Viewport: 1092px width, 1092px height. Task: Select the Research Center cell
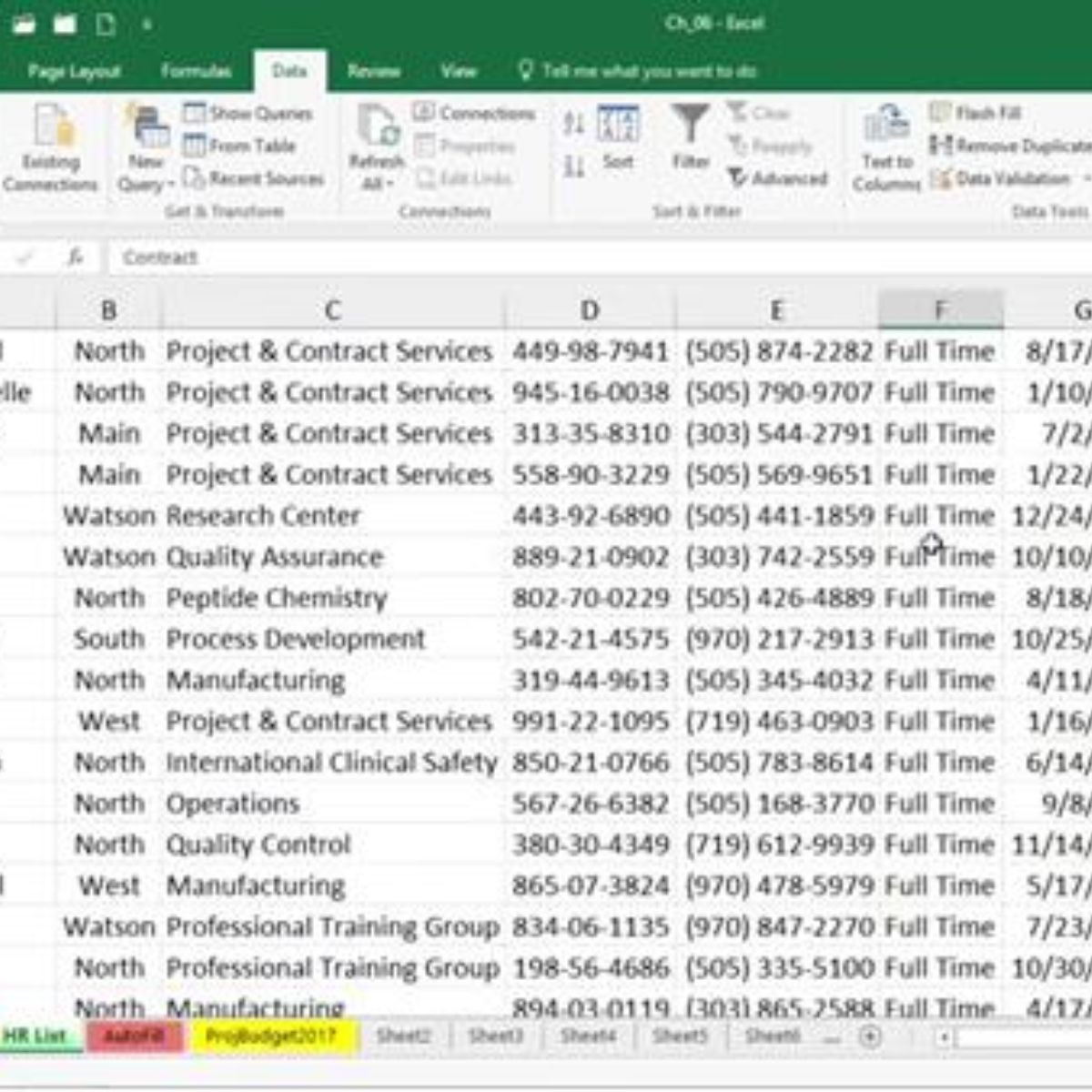pos(332,516)
